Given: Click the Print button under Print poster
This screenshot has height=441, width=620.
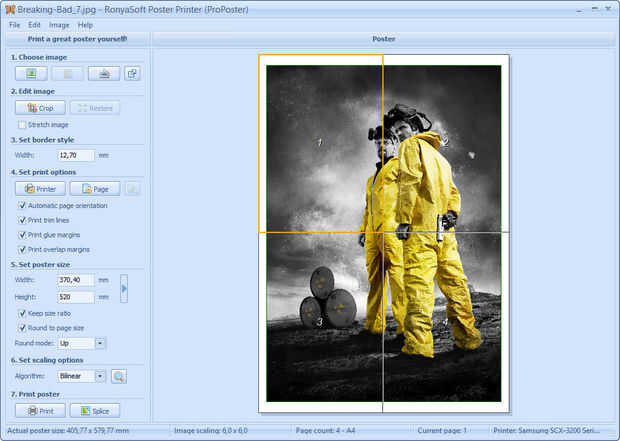Looking at the screenshot, I should [x=40, y=411].
